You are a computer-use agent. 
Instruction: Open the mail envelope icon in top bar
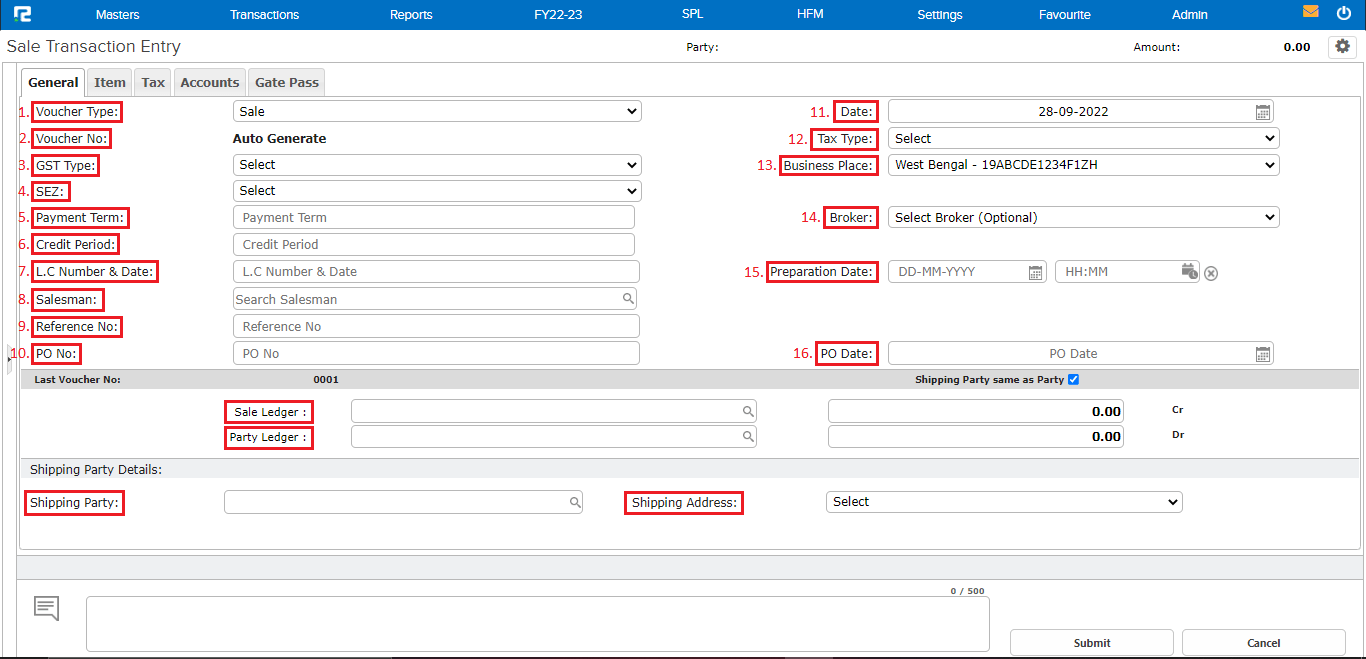point(1313,11)
